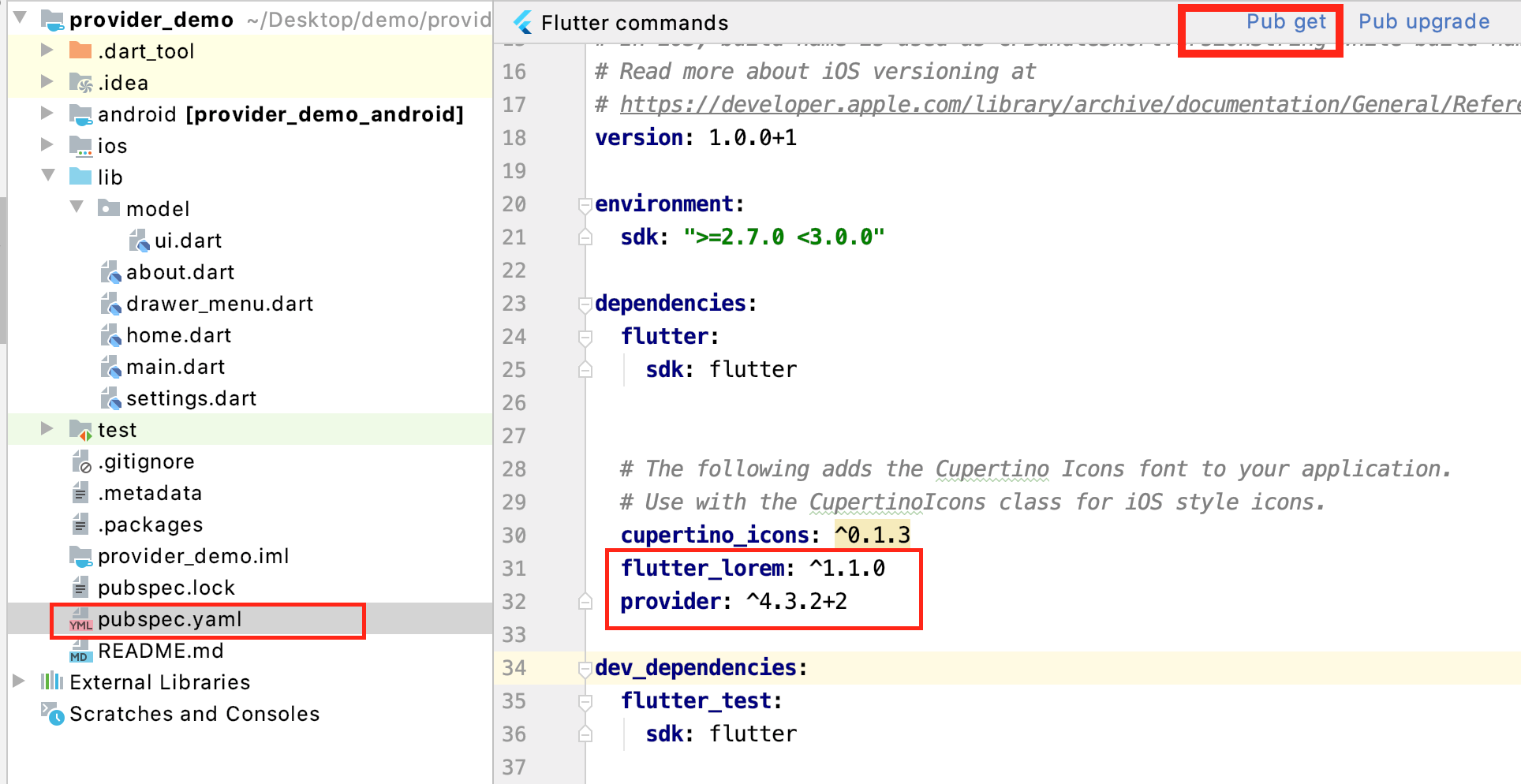Click the Scratches and Consoles icon

click(x=52, y=714)
